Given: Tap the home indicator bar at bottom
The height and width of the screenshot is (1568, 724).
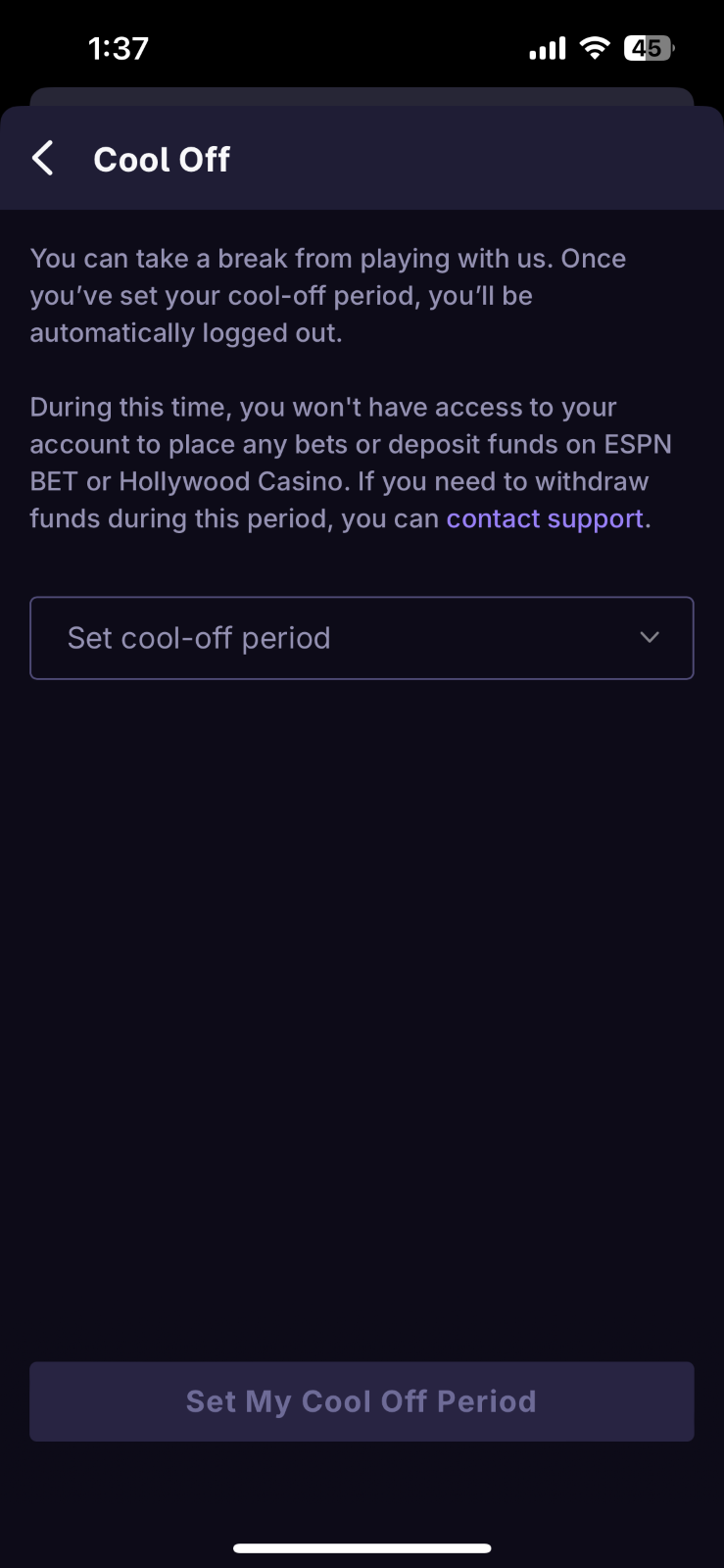Looking at the screenshot, I should (x=362, y=1548).
